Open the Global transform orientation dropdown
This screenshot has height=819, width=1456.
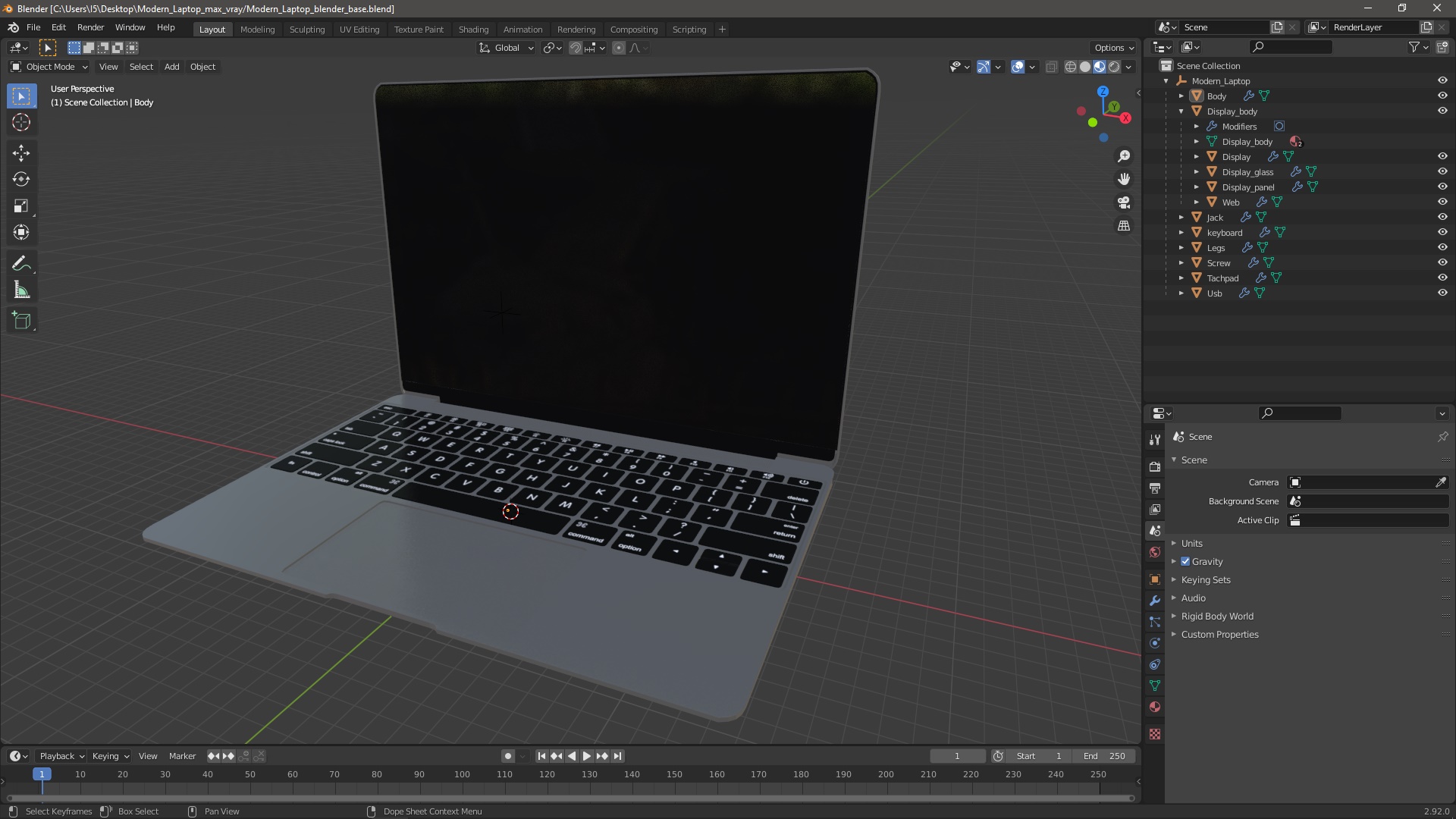[x=507, y=48]
